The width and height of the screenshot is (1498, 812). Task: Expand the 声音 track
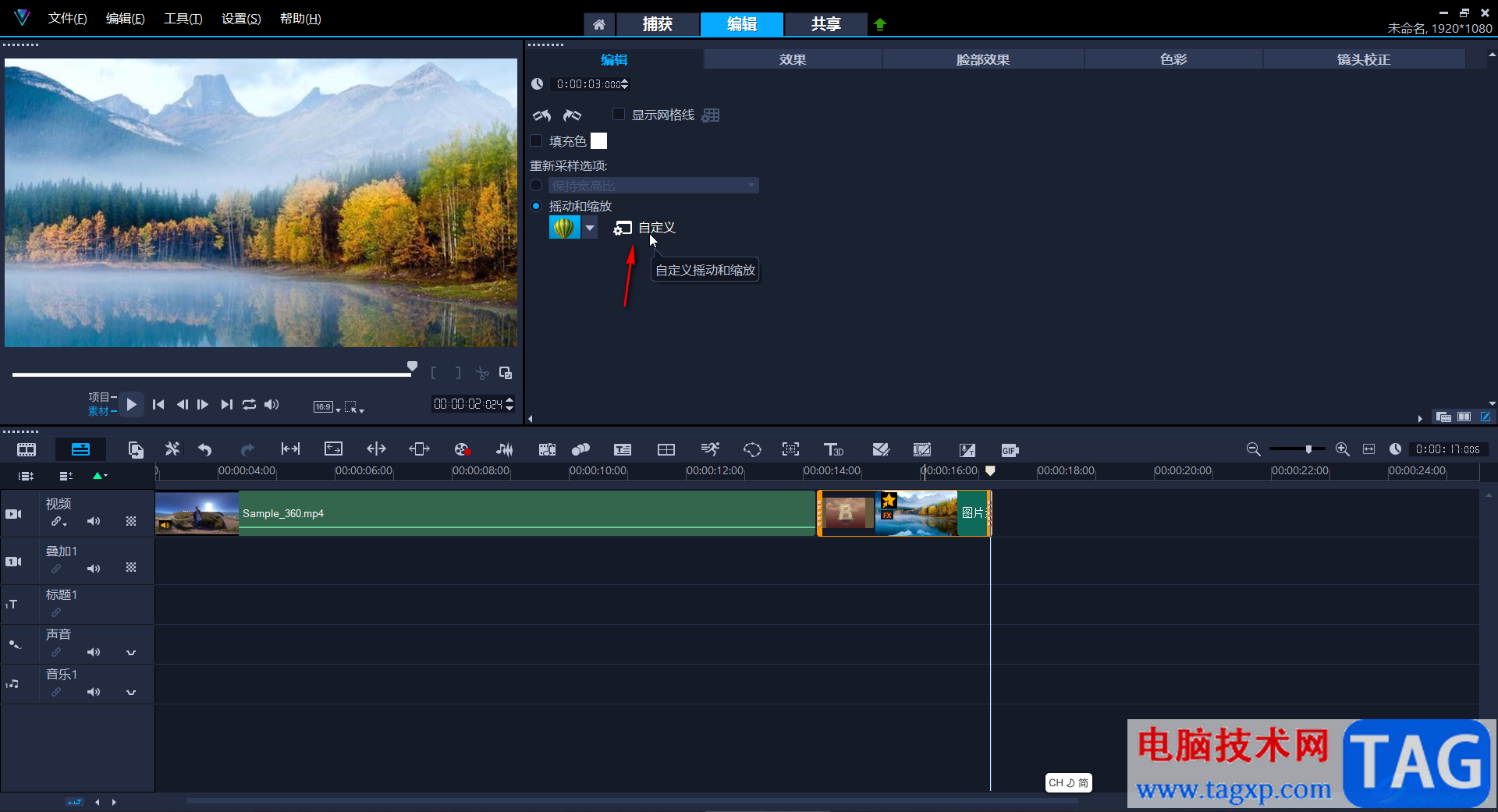point(131,652)
